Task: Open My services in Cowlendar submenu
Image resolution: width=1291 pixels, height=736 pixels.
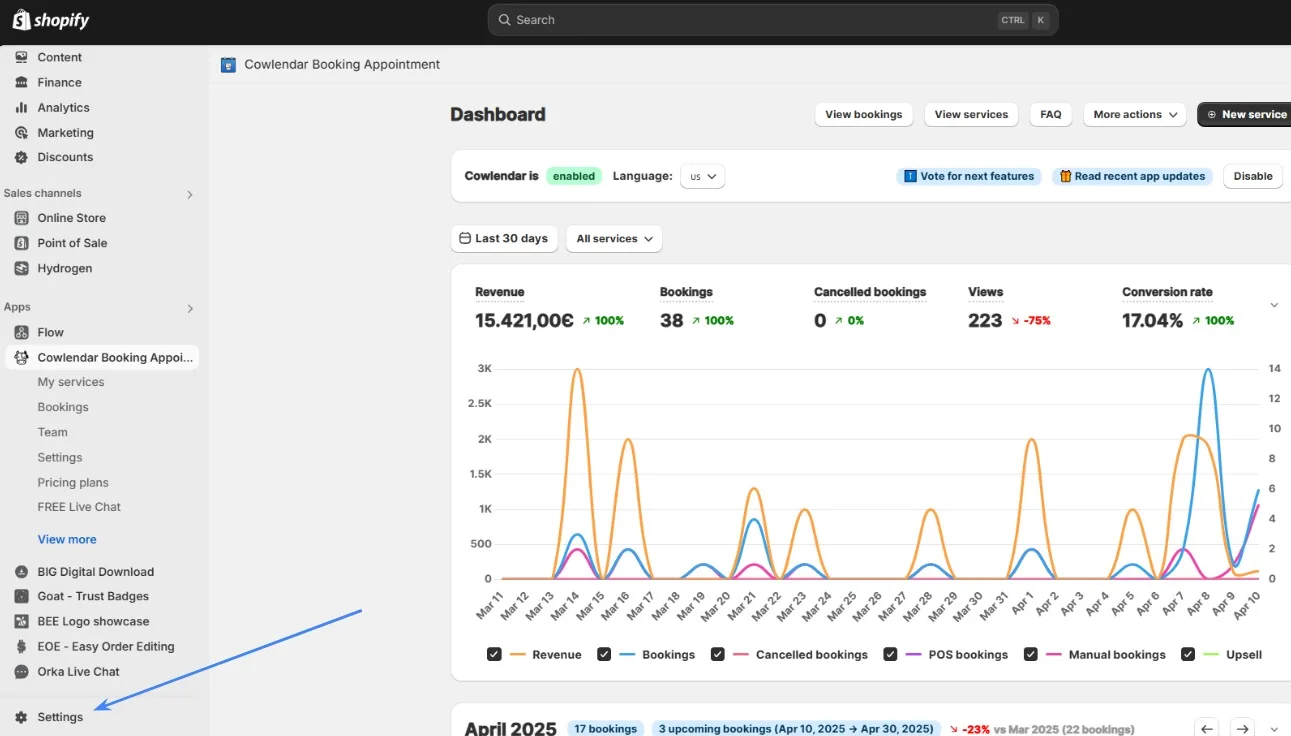Action: pyautogui.click(x=71, y=382)
